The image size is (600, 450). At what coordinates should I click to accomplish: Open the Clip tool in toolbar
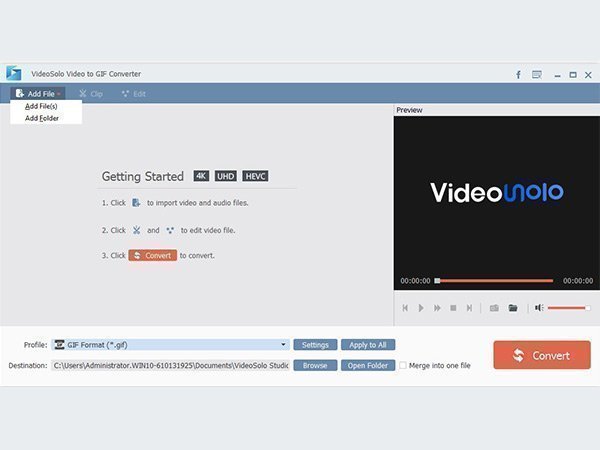91,94
